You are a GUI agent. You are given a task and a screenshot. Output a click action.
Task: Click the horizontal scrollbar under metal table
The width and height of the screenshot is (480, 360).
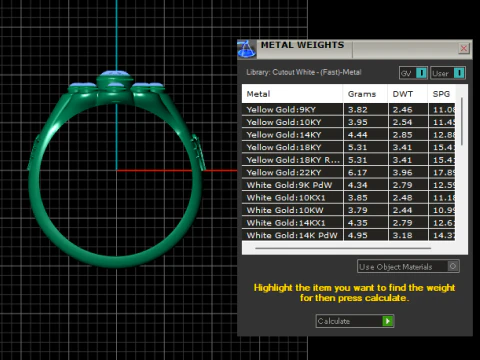[343, 248]
